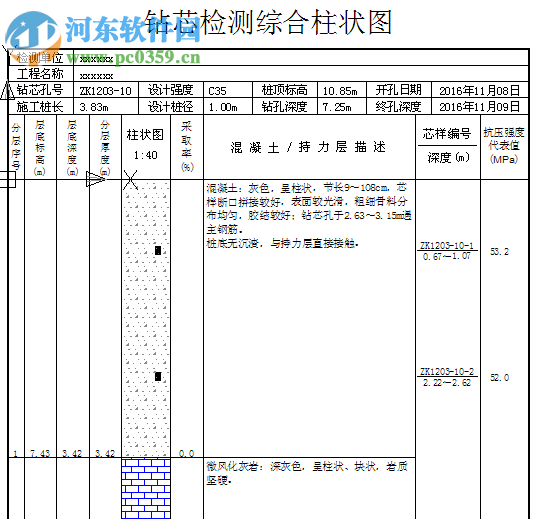Select core sample ZK1203-10-1

pos(447,246)
